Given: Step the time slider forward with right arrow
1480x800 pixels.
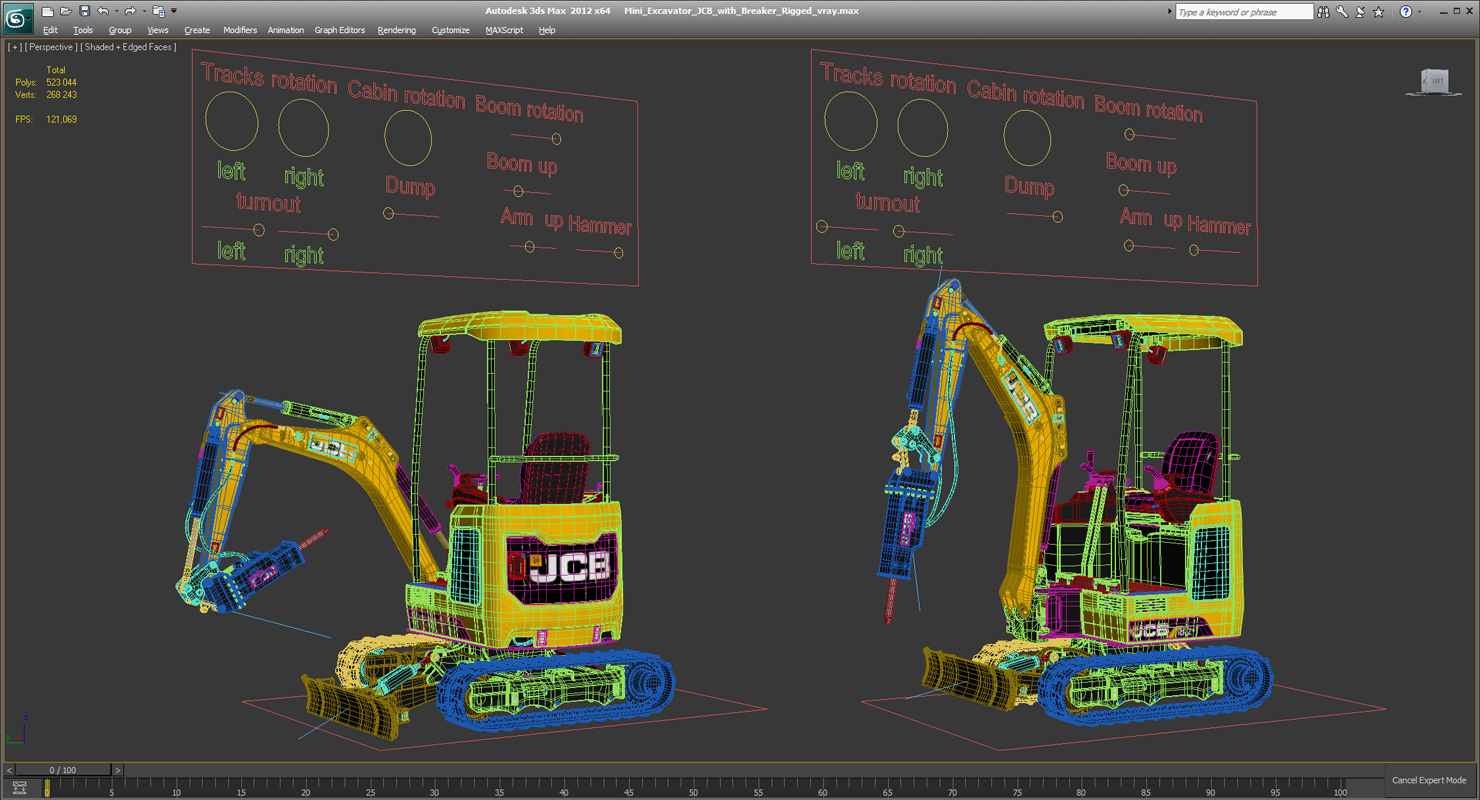Looking at the screenshot, I should click(117, 770).
